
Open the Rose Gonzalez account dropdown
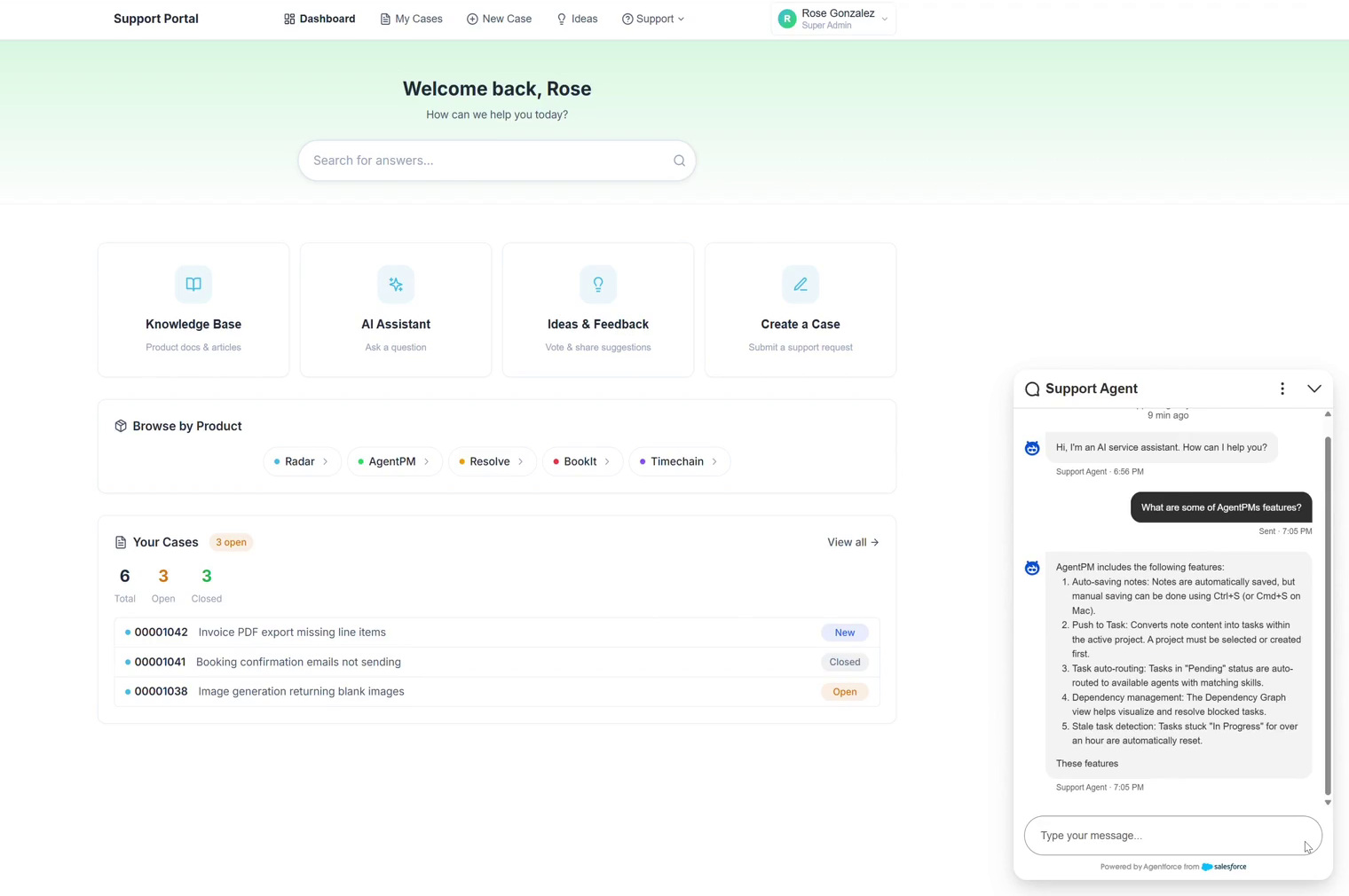(833, 19)
